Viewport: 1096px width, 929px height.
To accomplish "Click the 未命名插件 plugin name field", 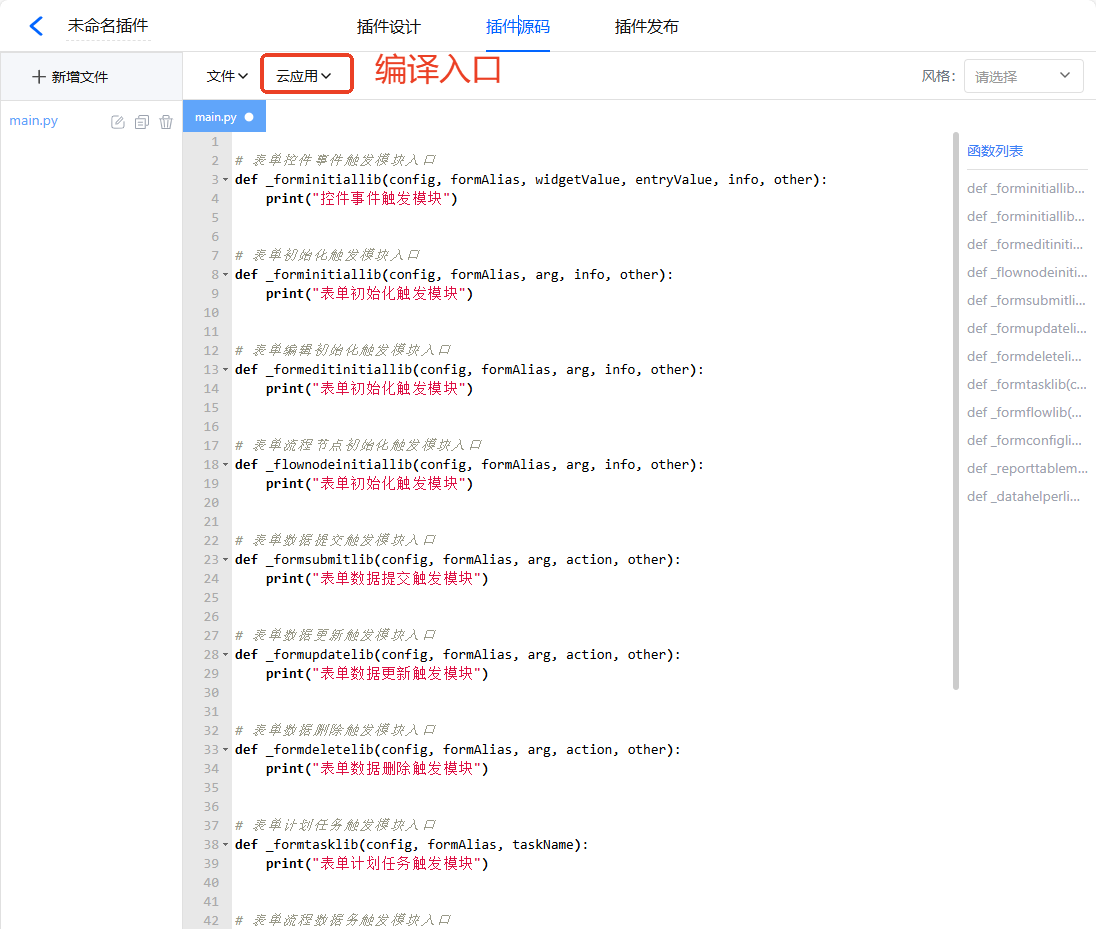I will click(107, 27).
